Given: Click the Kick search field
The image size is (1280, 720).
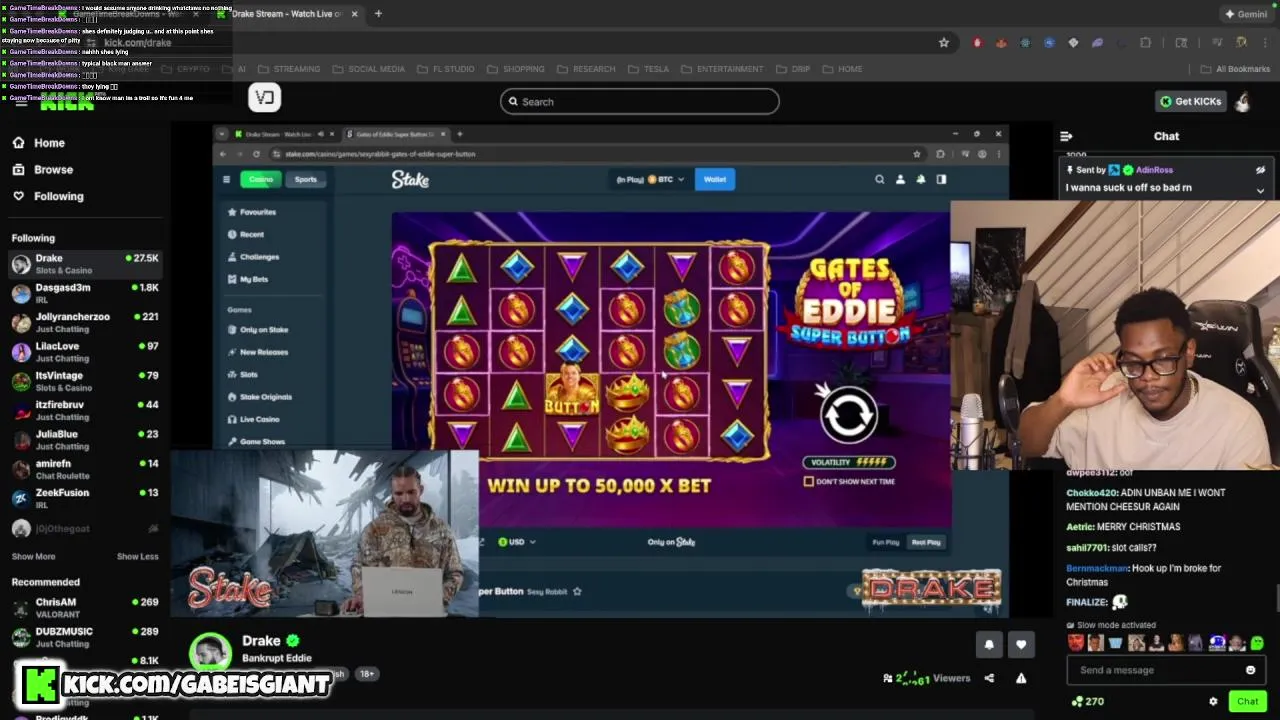Looking at the screenshot, I should tap(640, 101).
